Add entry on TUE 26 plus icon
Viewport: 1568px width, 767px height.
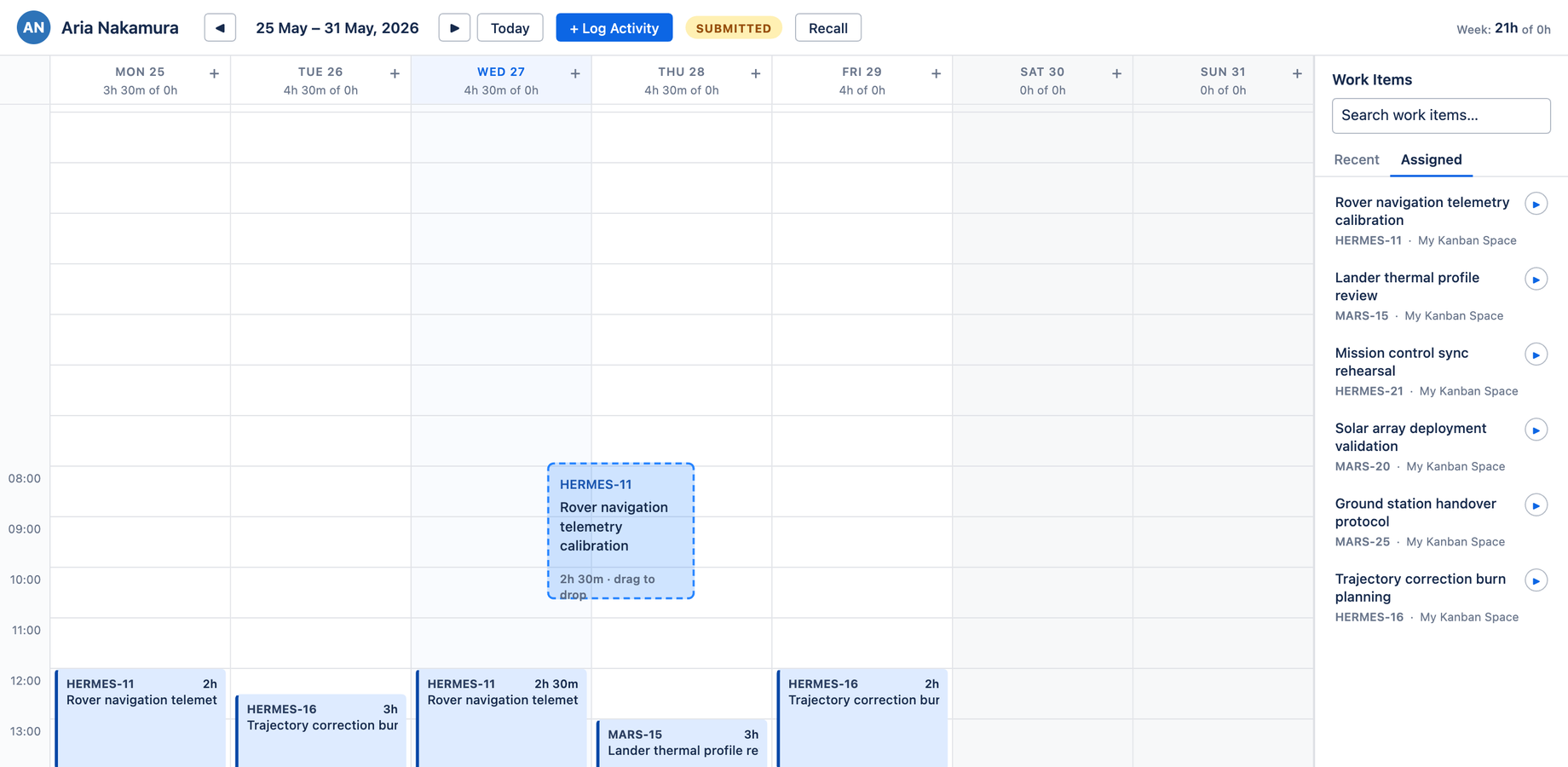tap(395, 74)
